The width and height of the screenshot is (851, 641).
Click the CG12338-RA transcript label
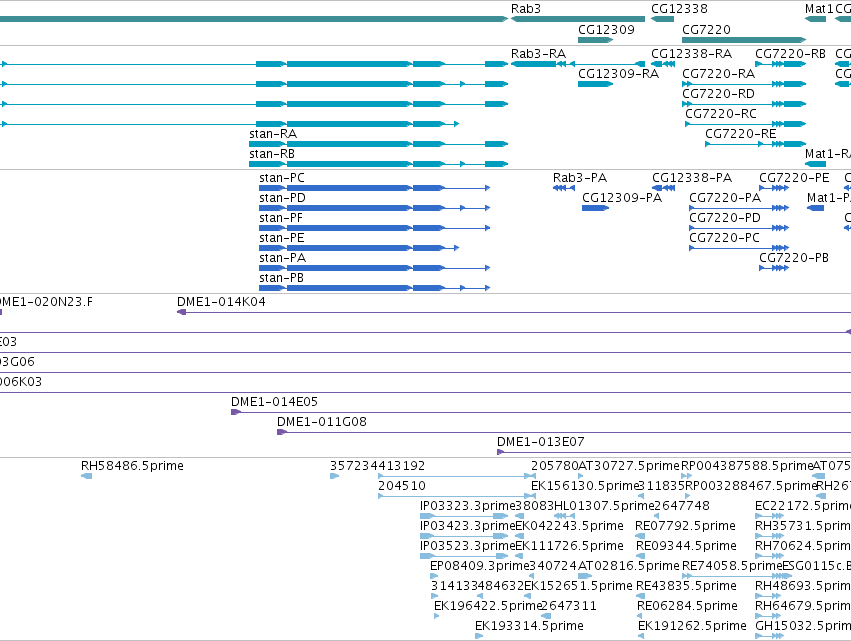click(691, 54)
